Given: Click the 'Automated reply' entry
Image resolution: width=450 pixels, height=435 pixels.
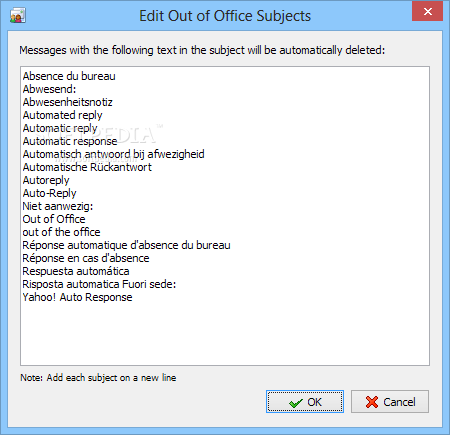Looking at the screenshot, I should pyautogui.click(x=62, y=115).
